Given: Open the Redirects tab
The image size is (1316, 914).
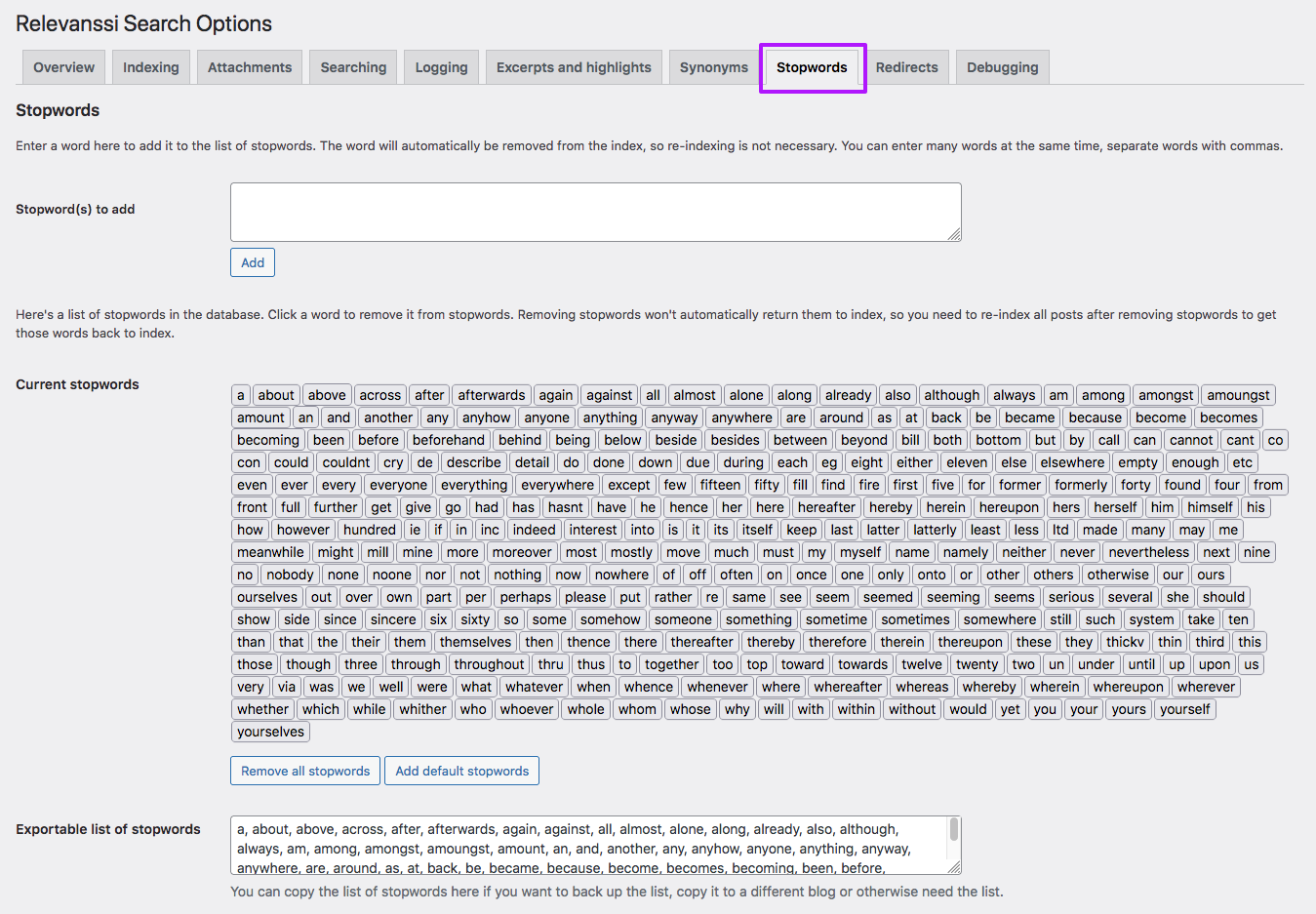Looking at the screenshot, I should [906, 67].
